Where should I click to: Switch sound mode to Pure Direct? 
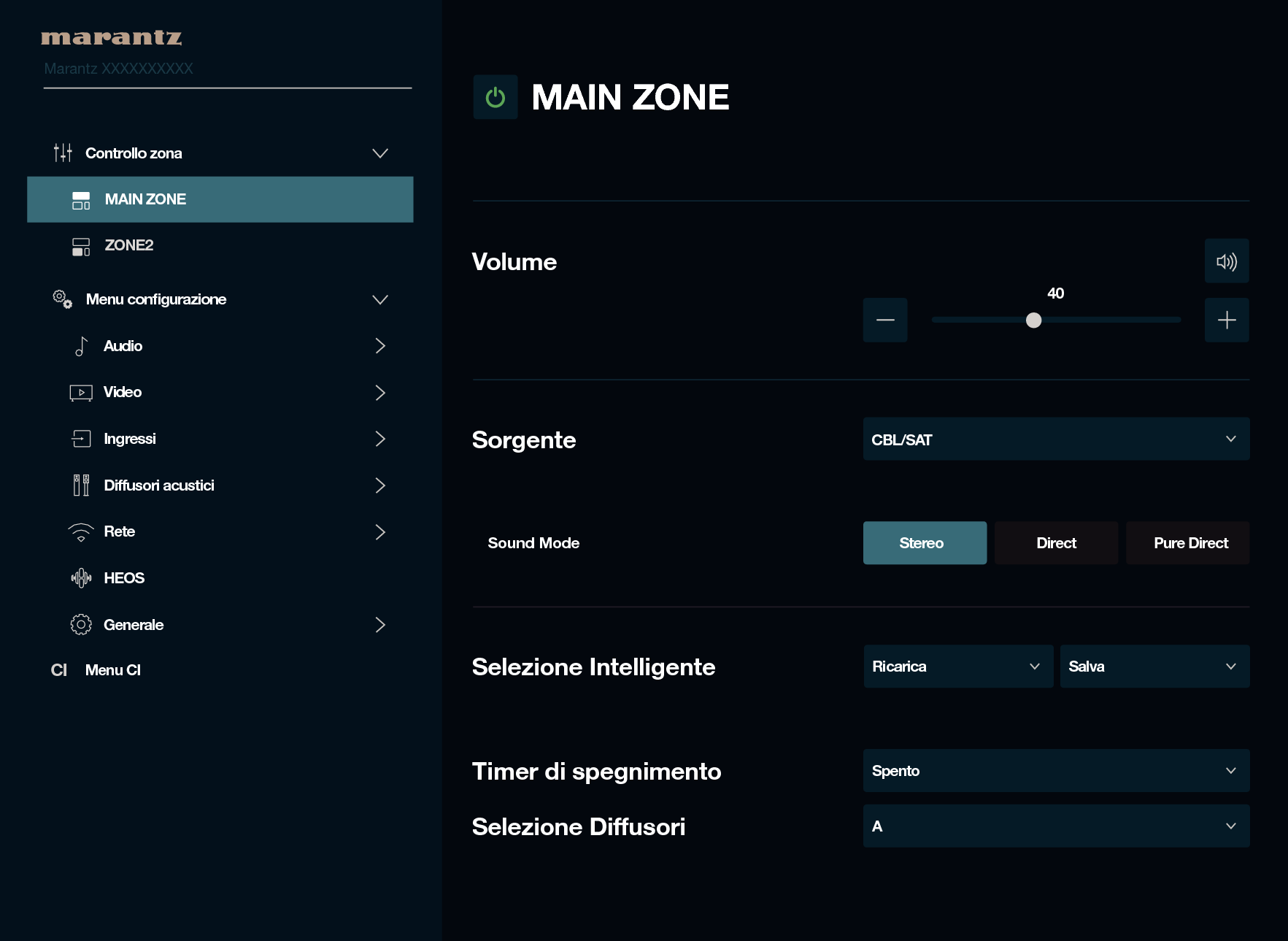tap(1189, 543)
